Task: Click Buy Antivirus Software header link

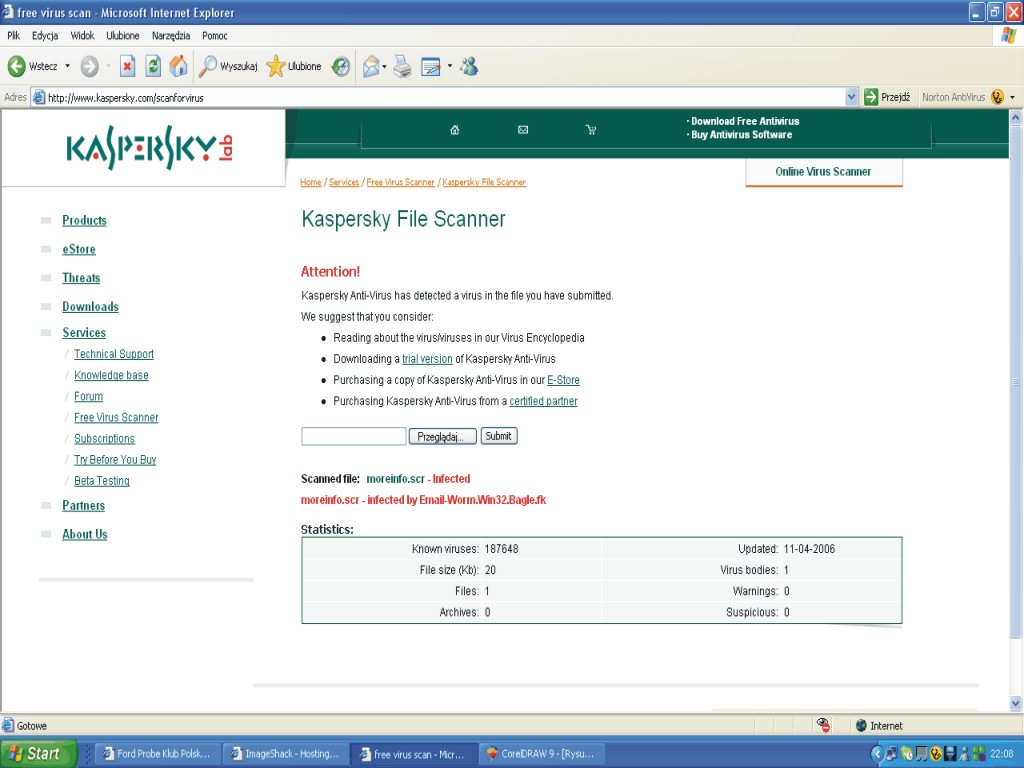Action: 741,135
